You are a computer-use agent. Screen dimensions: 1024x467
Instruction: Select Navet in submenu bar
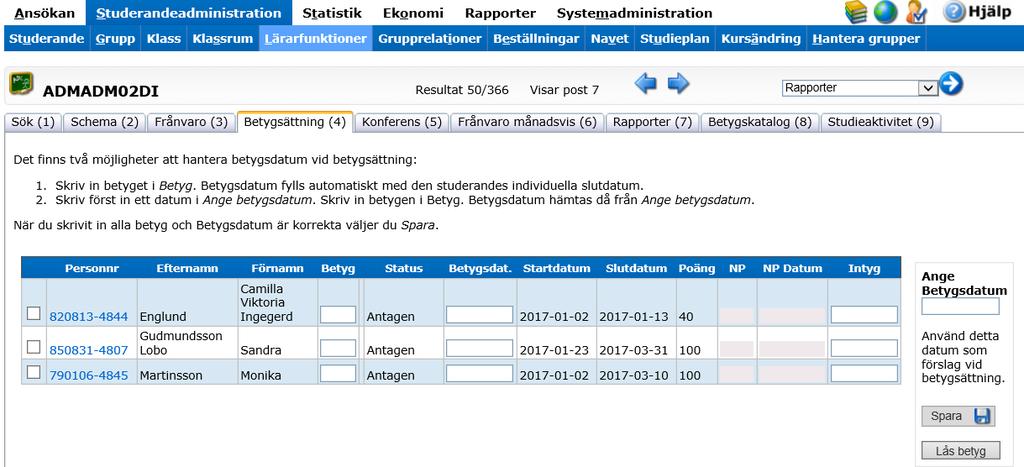pos(610,39)
